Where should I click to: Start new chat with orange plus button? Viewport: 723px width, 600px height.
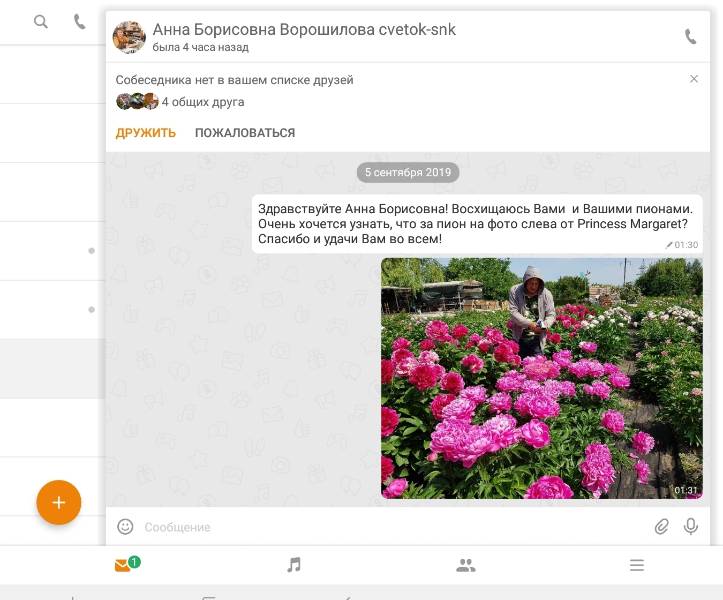pos(59,502)
